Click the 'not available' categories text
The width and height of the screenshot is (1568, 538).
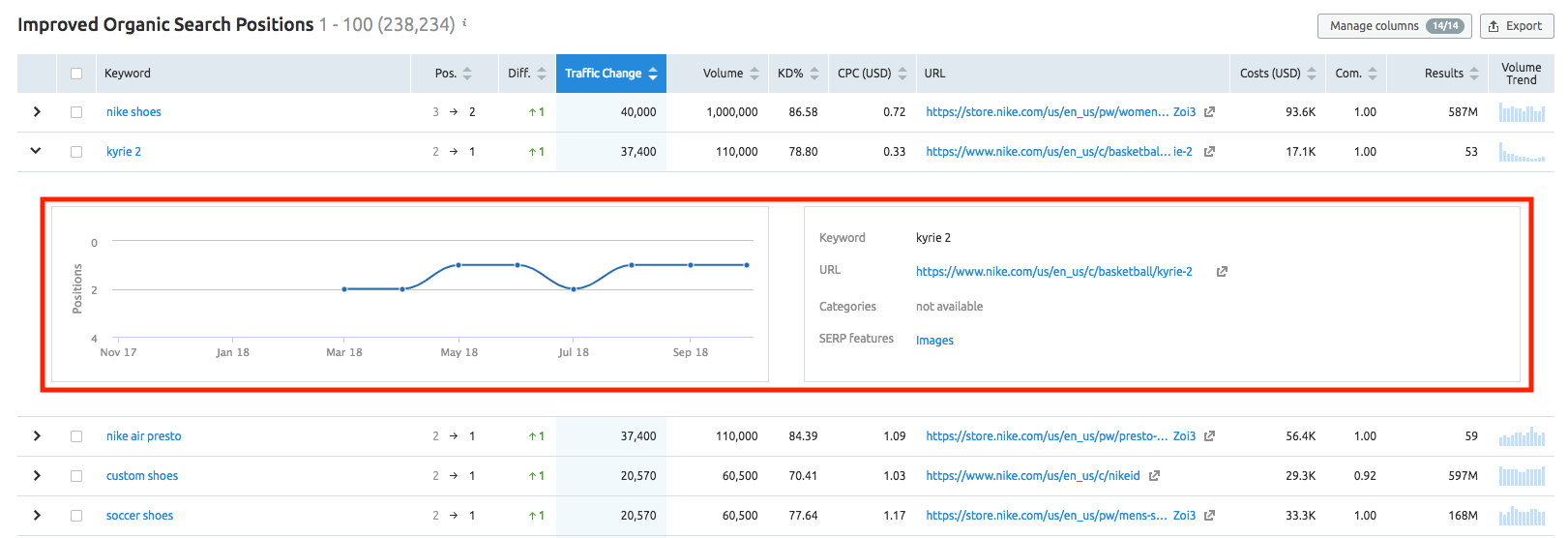[949, 307]
